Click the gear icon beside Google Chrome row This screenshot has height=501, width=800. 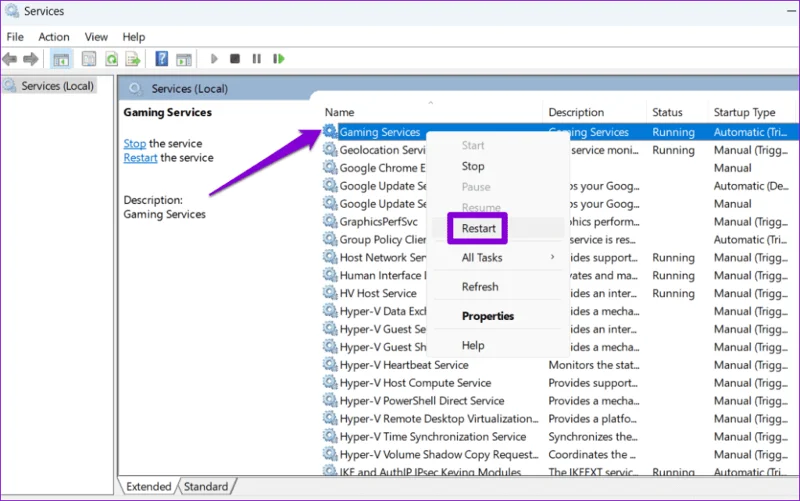pyautogui.click(x=330, y=167)
